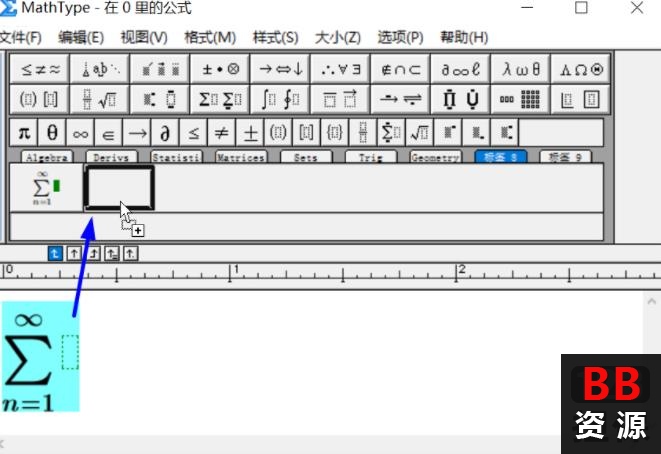661x454 pixels.
Task: Insert parentheses template from the small bar
Action: 278,133
